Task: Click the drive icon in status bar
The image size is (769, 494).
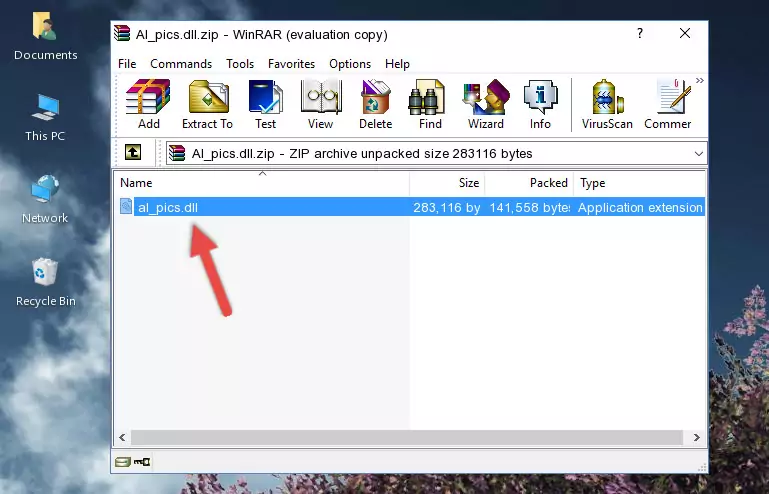Action: (x=122, y=462)
